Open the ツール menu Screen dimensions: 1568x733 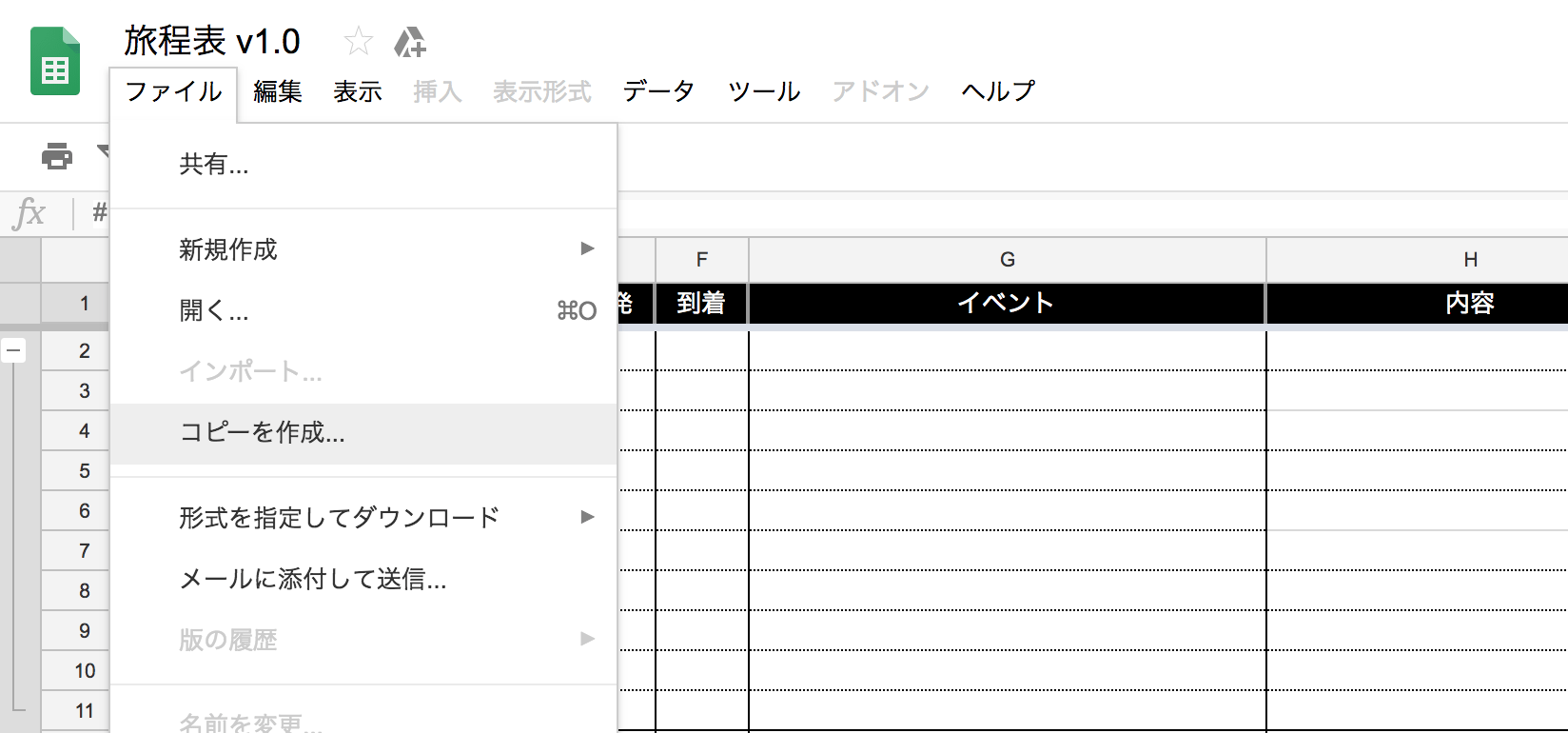[764, 91]
